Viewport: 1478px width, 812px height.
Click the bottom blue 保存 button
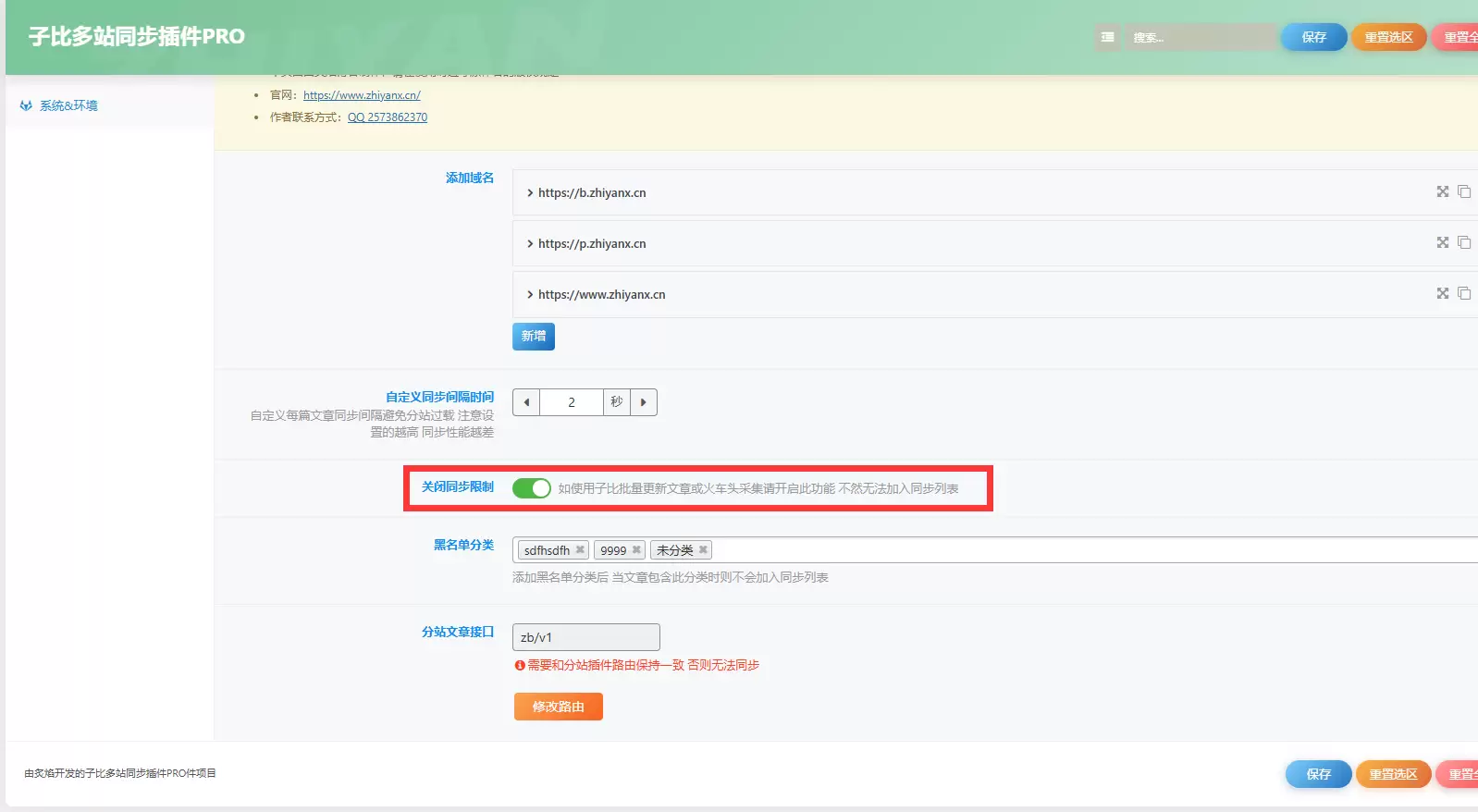(1319, 774)
